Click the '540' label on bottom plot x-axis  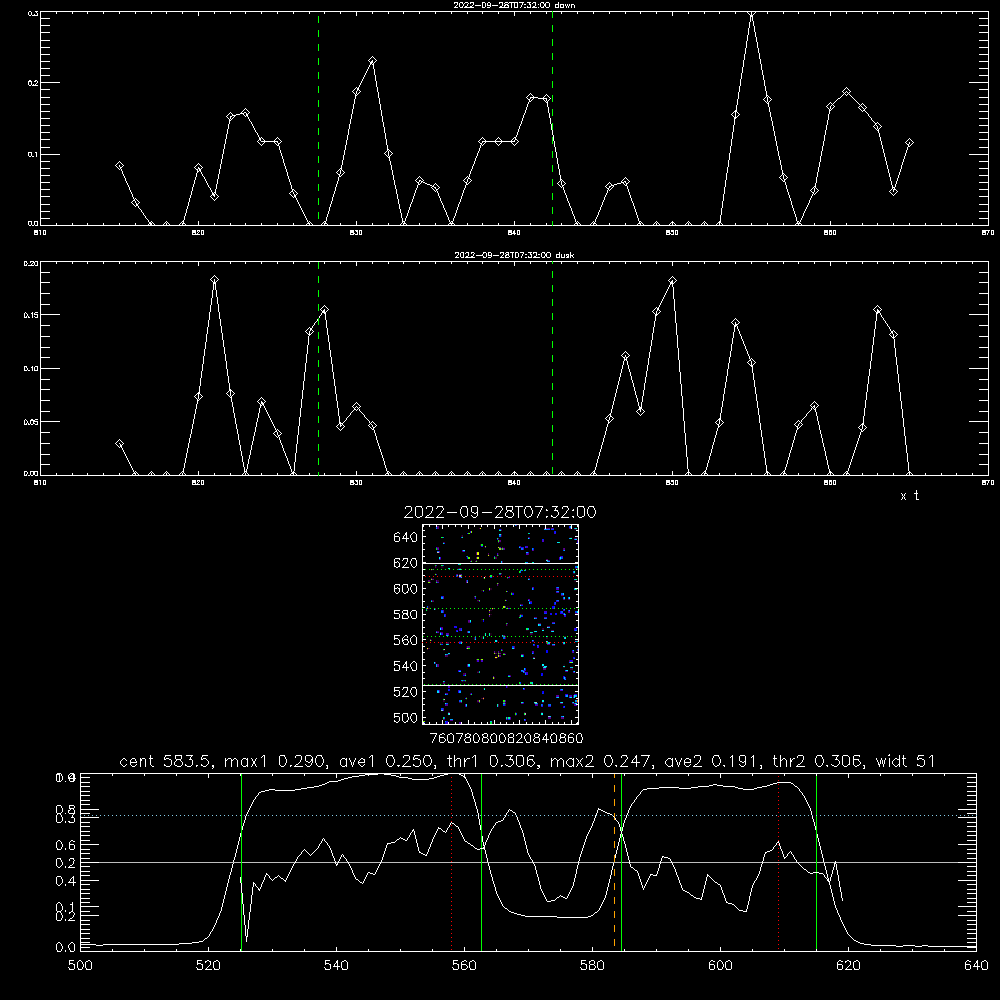[336, 965]
